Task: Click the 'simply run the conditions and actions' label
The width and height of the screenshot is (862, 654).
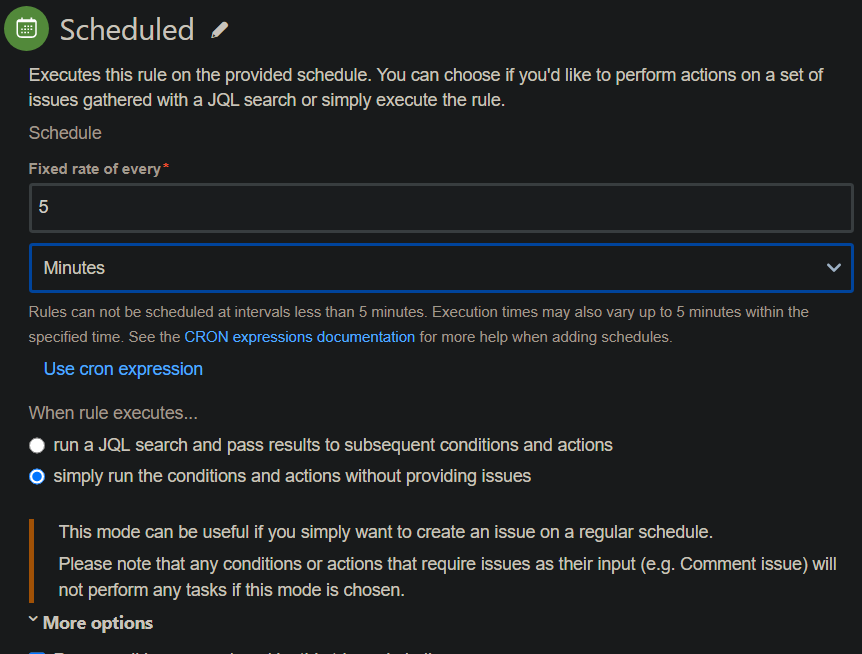Action: coord(292,476)
